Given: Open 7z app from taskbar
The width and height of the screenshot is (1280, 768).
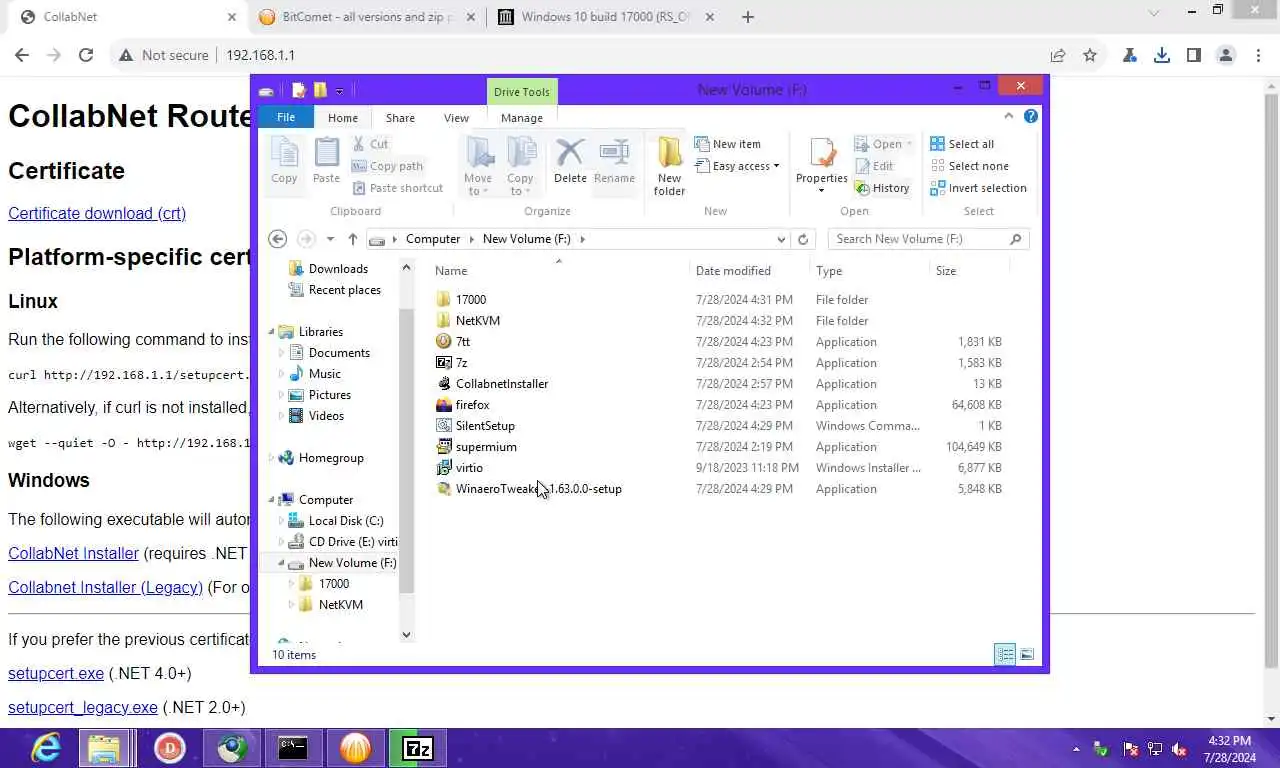Looking at the screenshot, I should point(417,747).
